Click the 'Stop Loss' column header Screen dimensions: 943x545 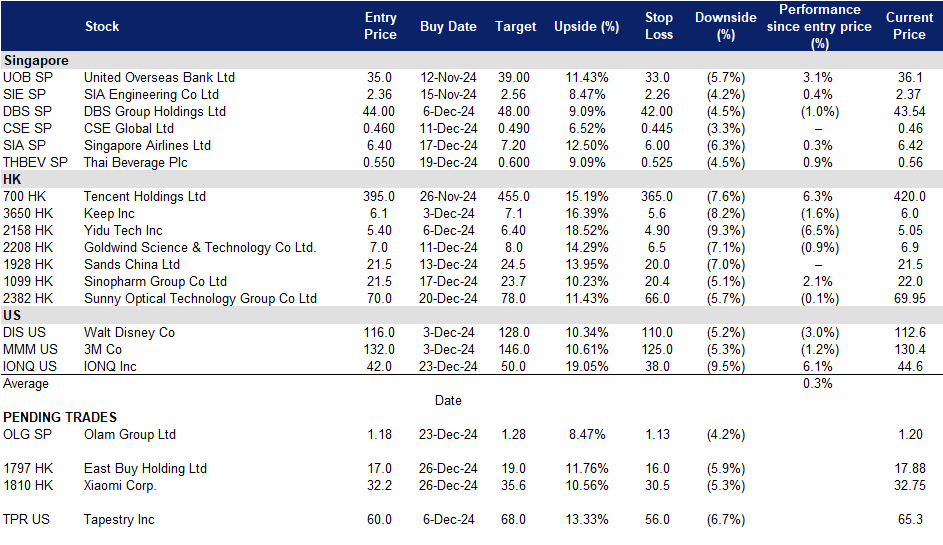coord(659,26)
